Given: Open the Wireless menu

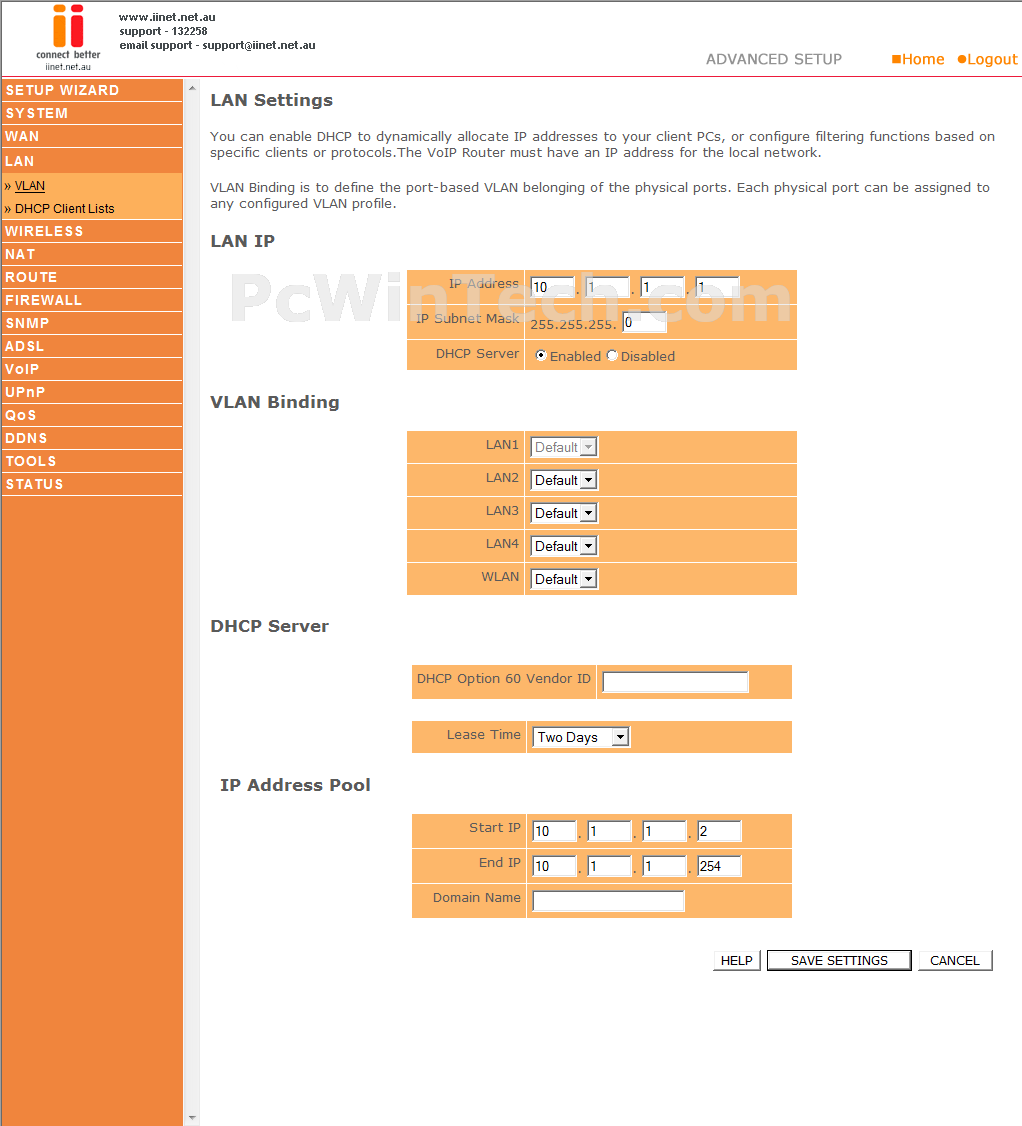Looking at the screenshot, I should (x=92, y=231).
